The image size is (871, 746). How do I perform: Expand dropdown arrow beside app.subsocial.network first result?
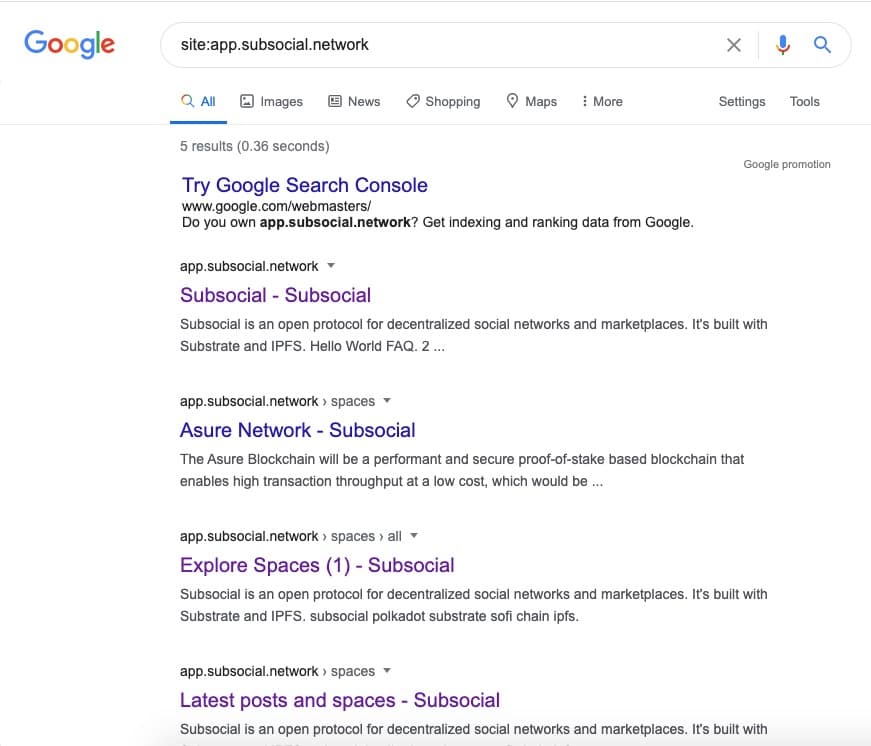331,266
